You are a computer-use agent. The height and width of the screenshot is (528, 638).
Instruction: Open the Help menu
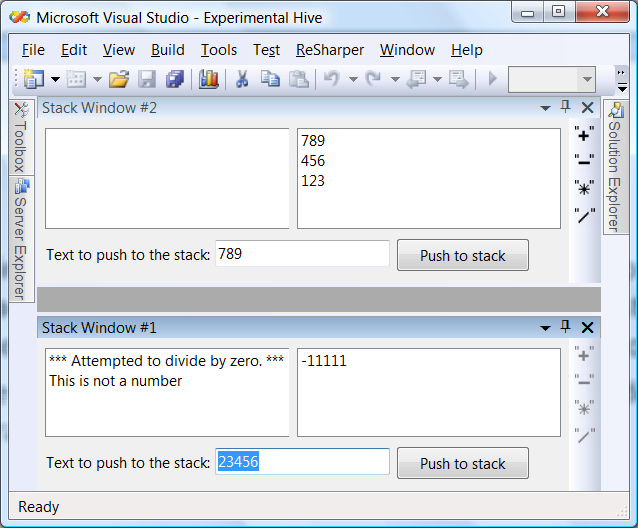coord(467,50)
